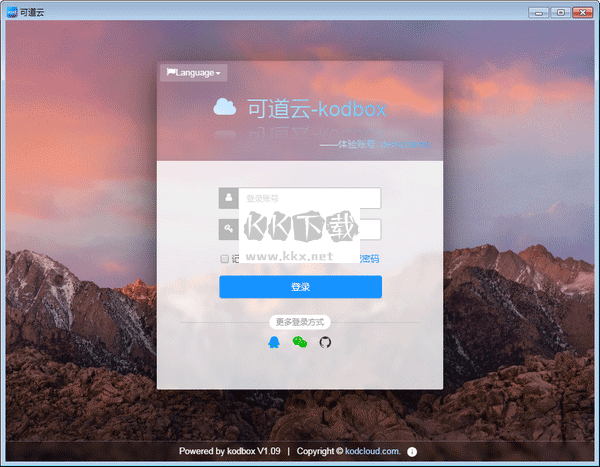
Task: Log in with the QQ penguin icon
Action: 274,342
